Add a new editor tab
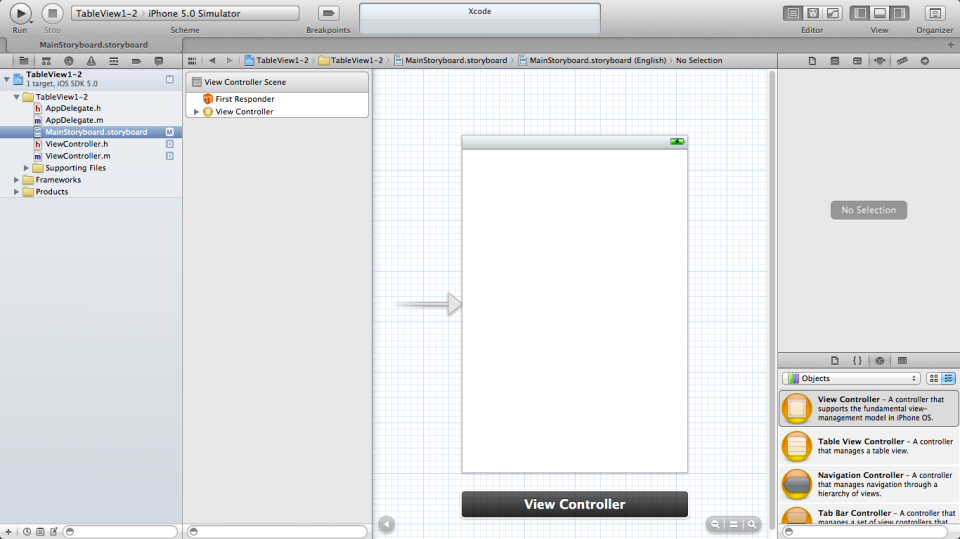Viewport: 960px width, 539px height. point(950,45)
